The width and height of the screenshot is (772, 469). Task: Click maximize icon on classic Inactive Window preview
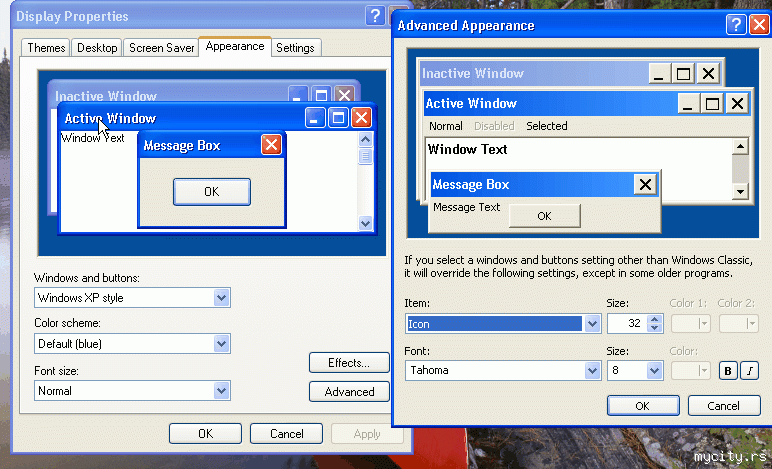click(x=683, y=74)
